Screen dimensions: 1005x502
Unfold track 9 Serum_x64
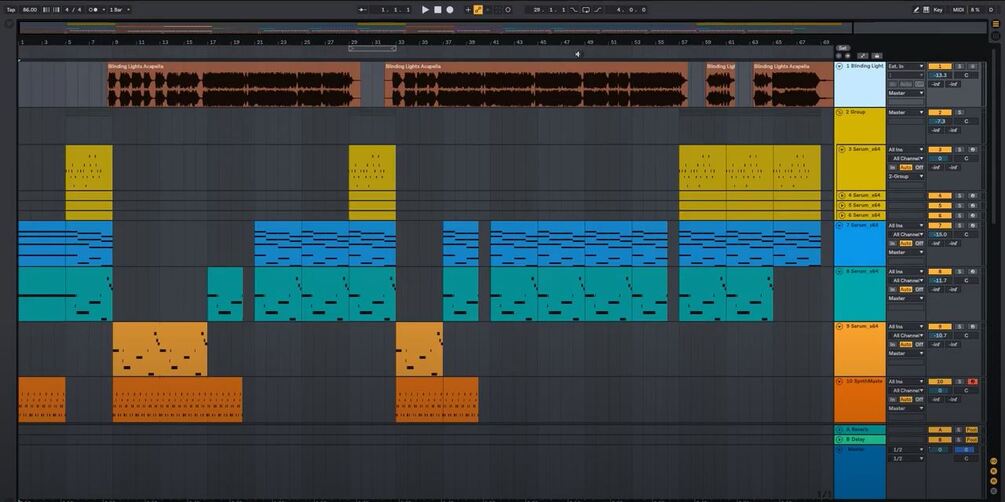pyautogui.click(x=840, y=326)
